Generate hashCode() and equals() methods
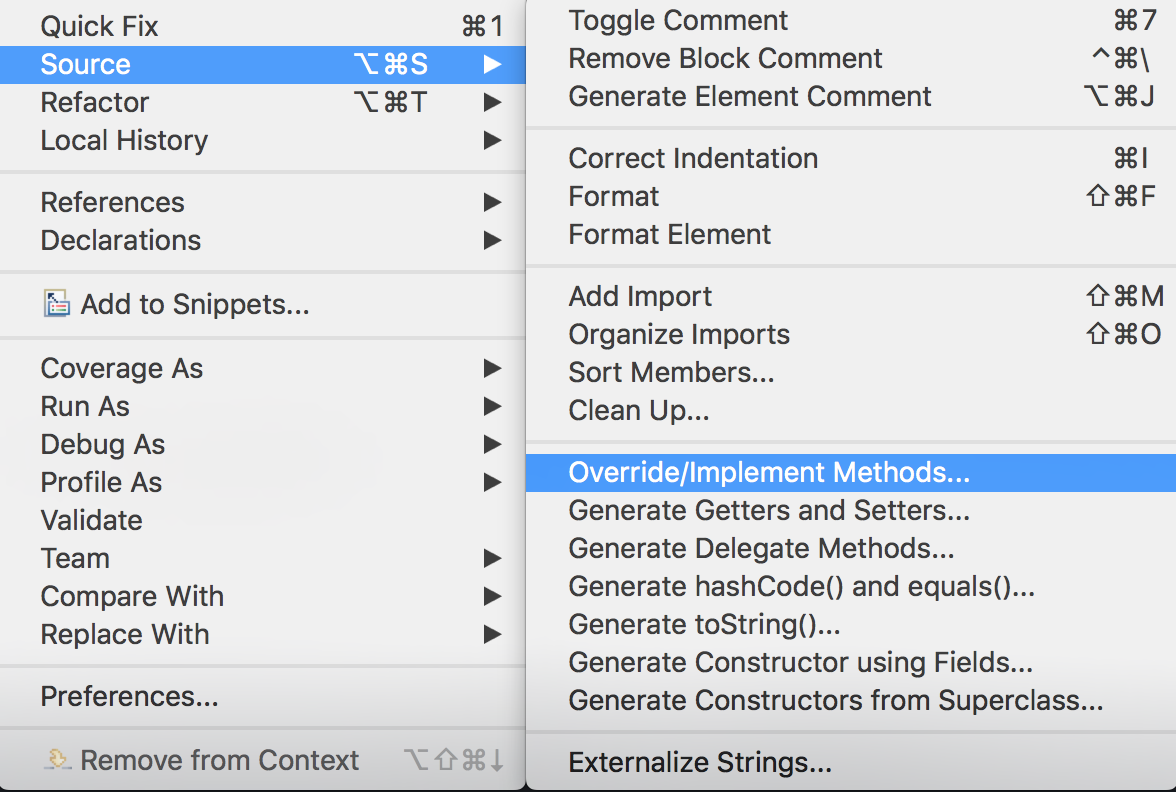This screenshot has width=1176, height=792. pos(800,586)
